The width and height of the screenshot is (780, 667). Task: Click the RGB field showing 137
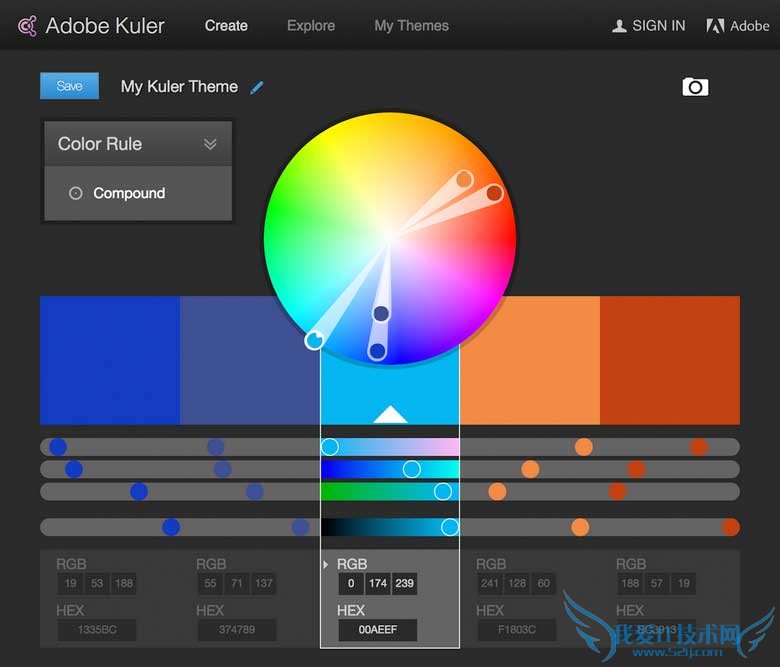[x=264, y=583]
